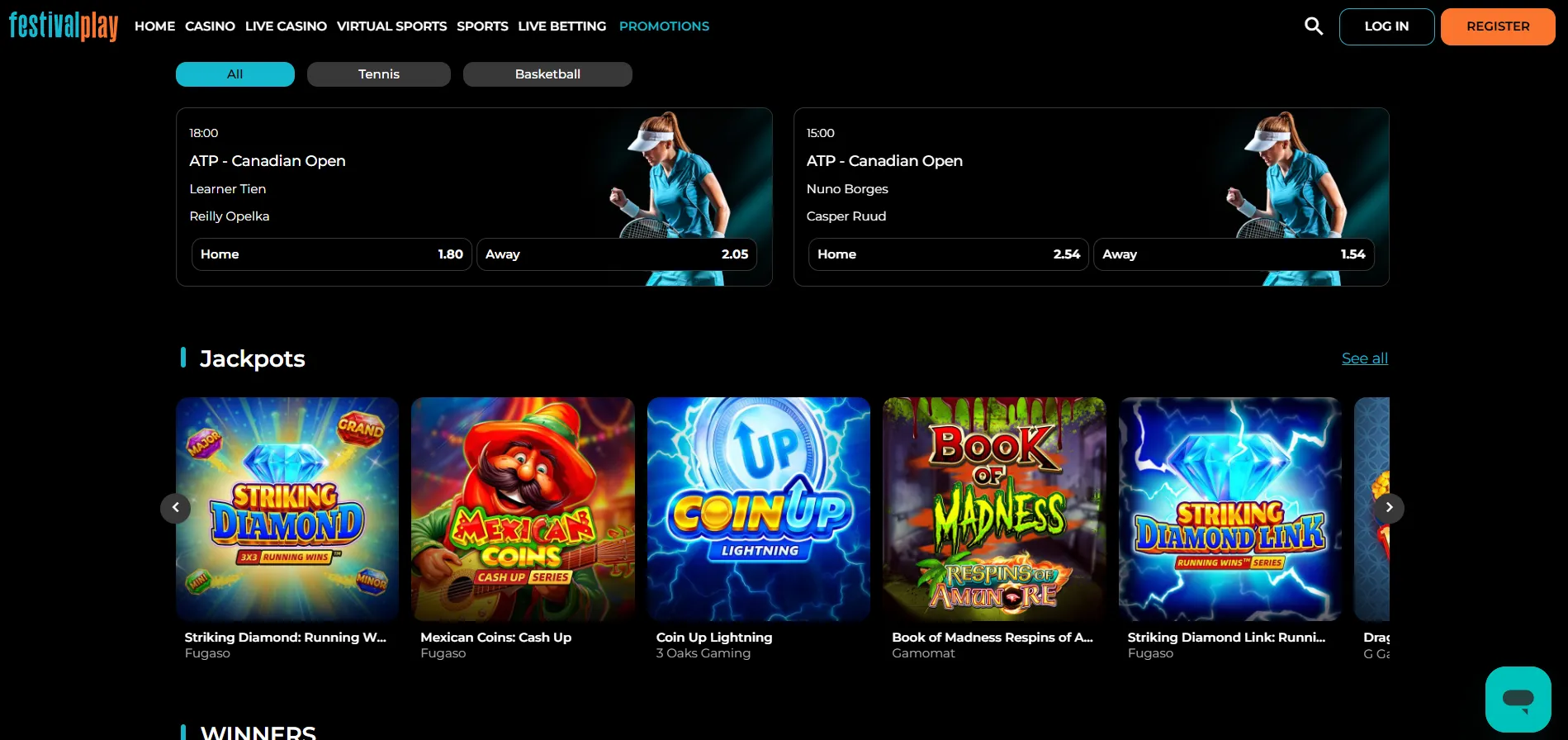Click player name Casper Ruud
This screenshot has width=1568, height=740.
(x=846, y=216)
